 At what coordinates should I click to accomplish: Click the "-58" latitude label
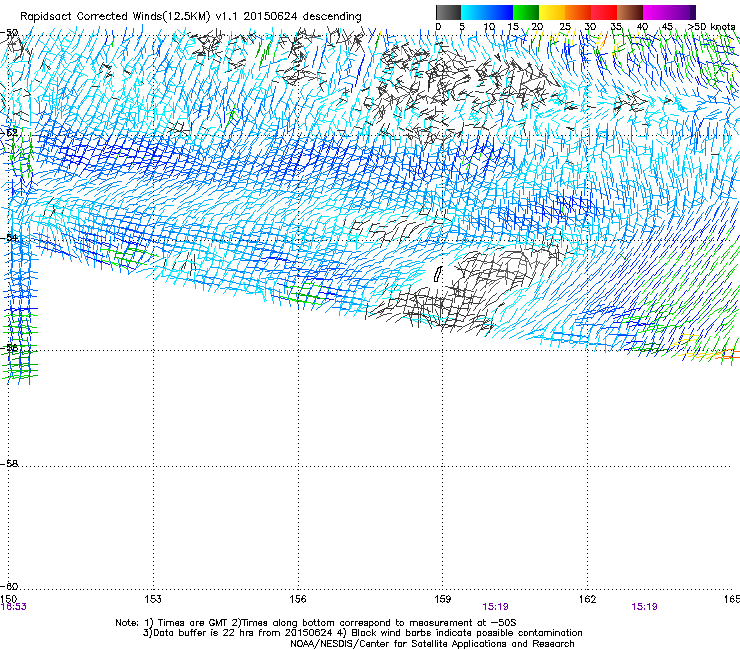pyautogui.click(x=9, y=464)
